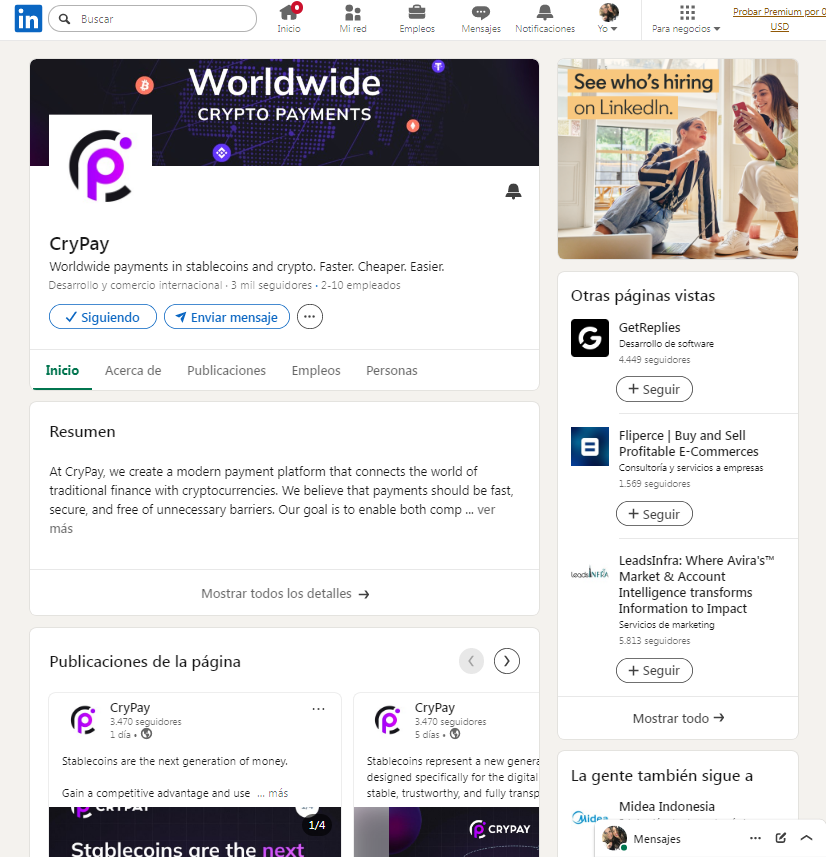Follow LeadsInfra with Seguir button

click(654, 671)
